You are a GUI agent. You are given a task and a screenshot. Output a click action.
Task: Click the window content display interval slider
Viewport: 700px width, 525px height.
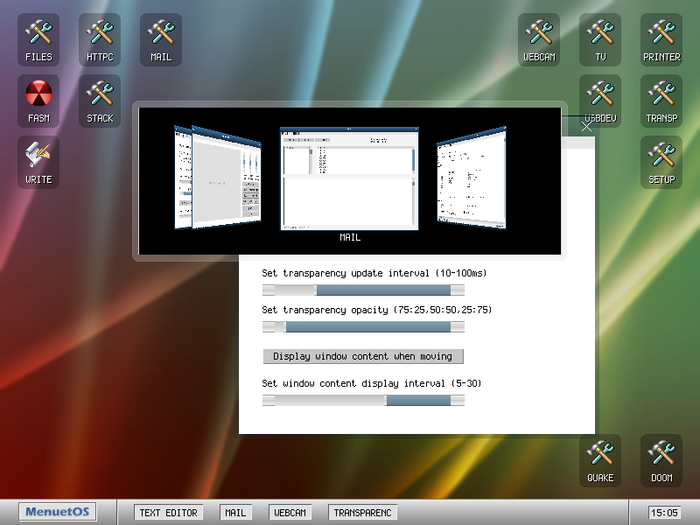point(363,400)
